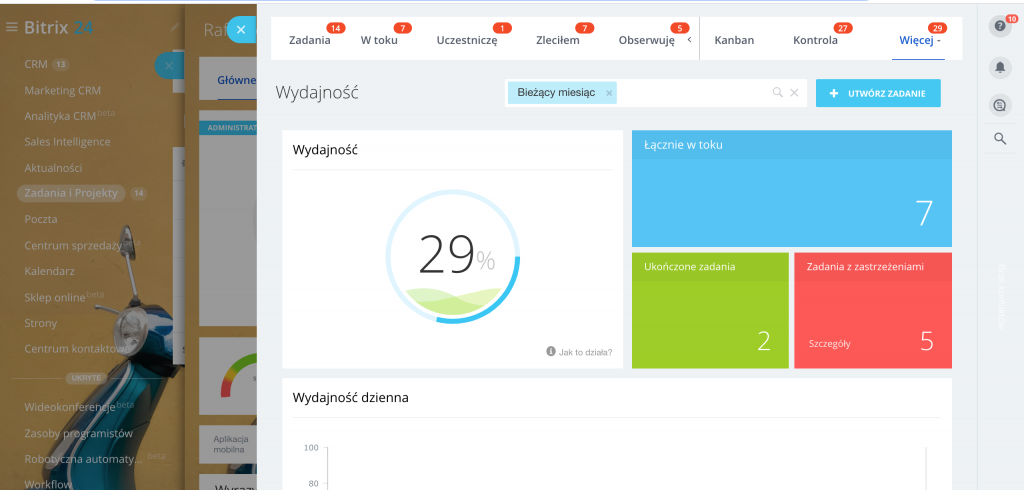Toggle the hamburger menu next to Bitrix 24
Image resolution: width=1024 pixels, height=490 pixels.
pos(12,27)
